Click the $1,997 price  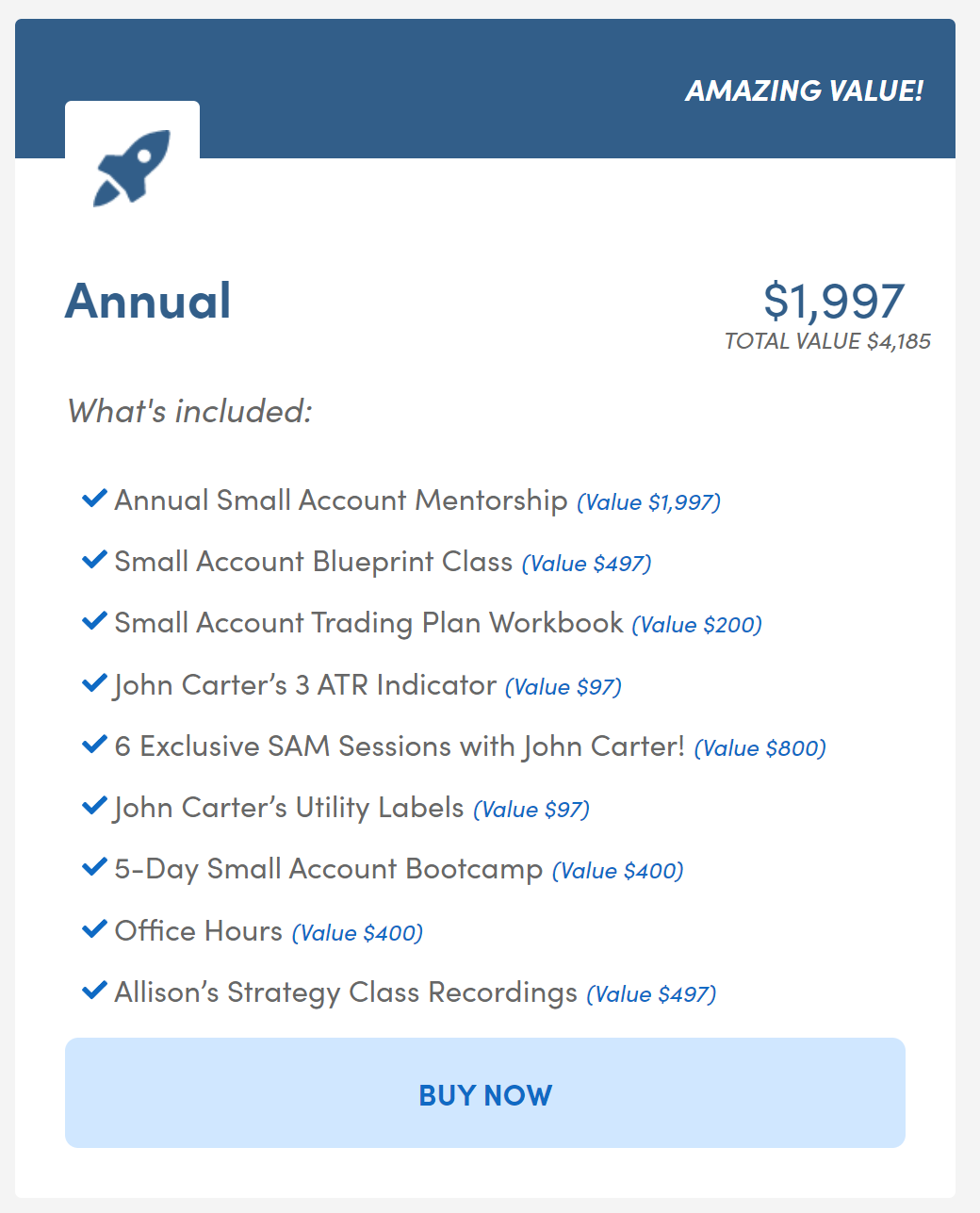[x=834, y=301]
